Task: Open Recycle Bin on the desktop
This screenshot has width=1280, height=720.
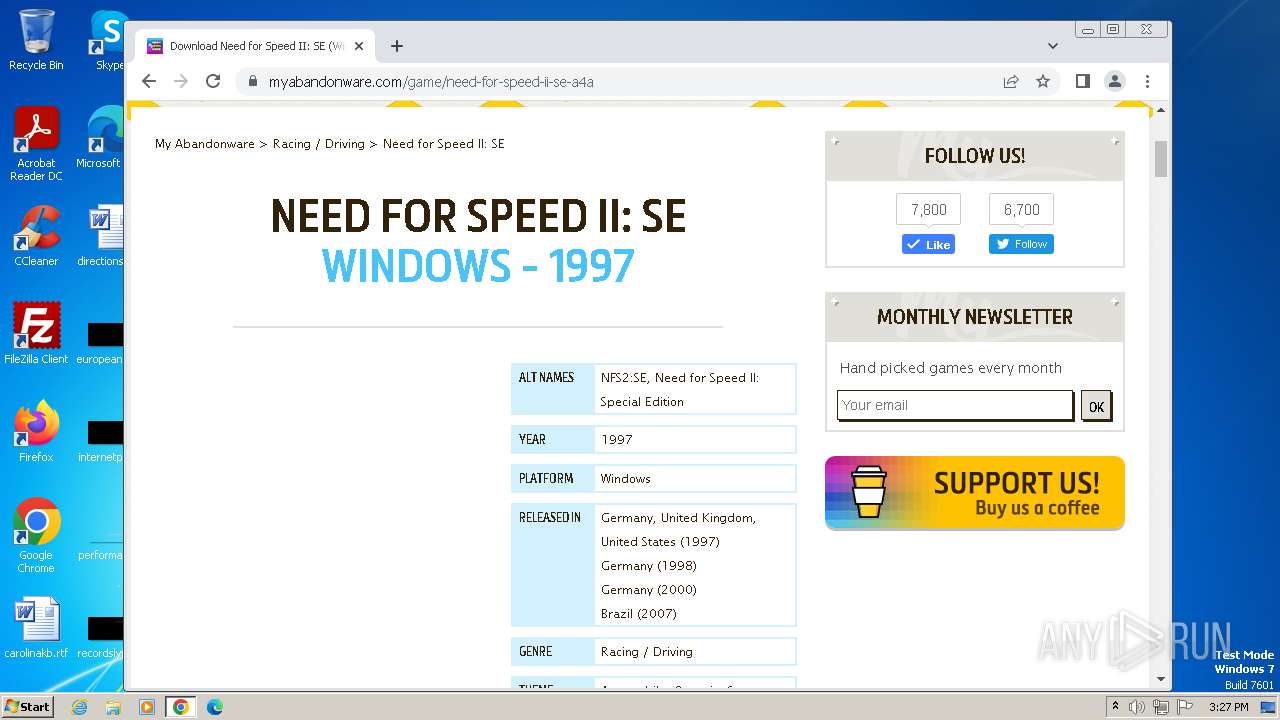Action: click(x=36, y=40)
